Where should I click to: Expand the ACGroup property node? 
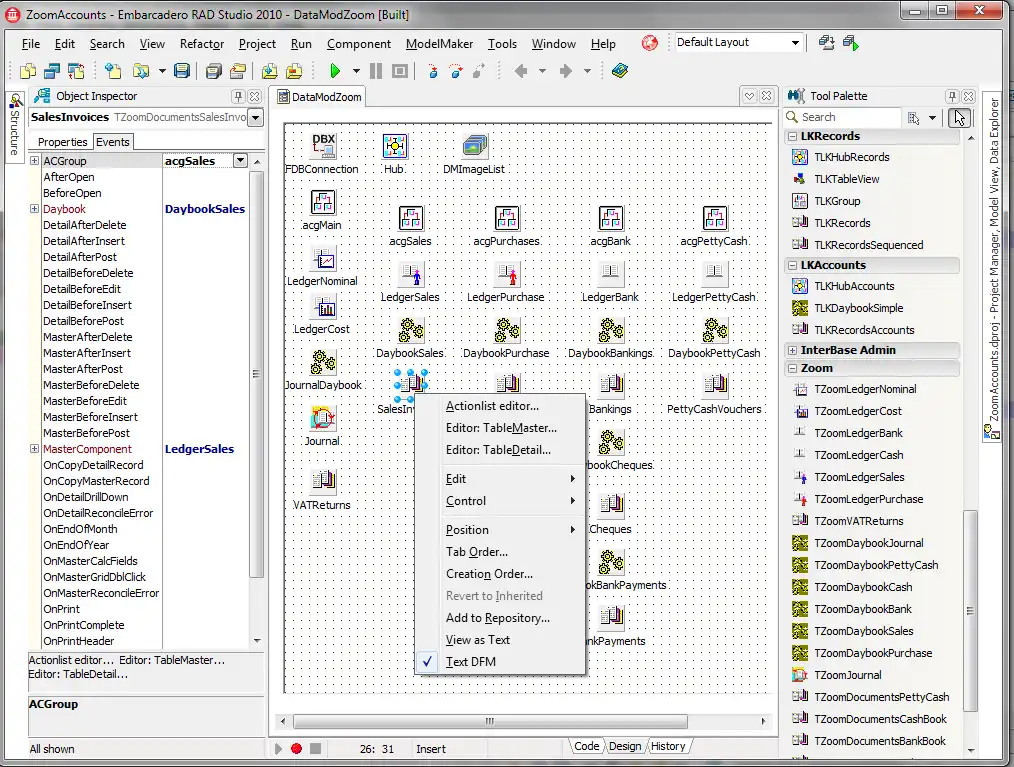point(34,160)
